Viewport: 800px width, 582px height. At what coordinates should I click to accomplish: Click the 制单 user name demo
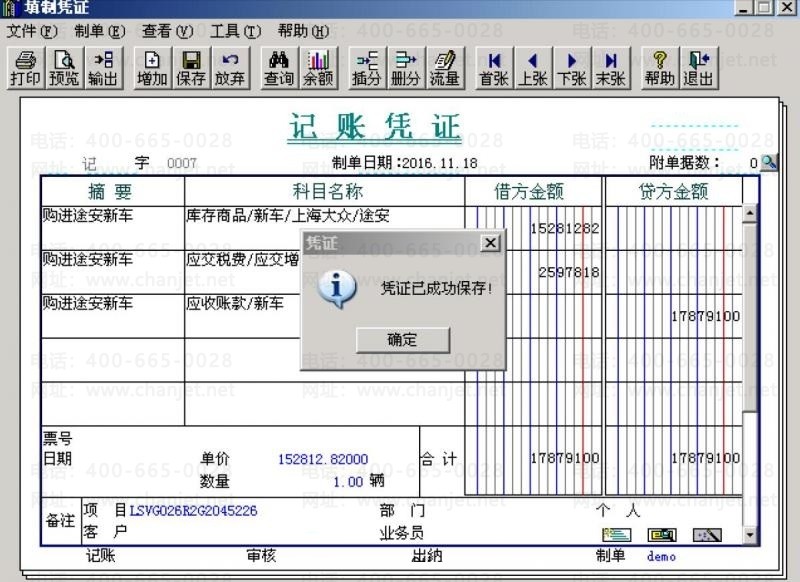pyautogui.click(x=661, y=556)
